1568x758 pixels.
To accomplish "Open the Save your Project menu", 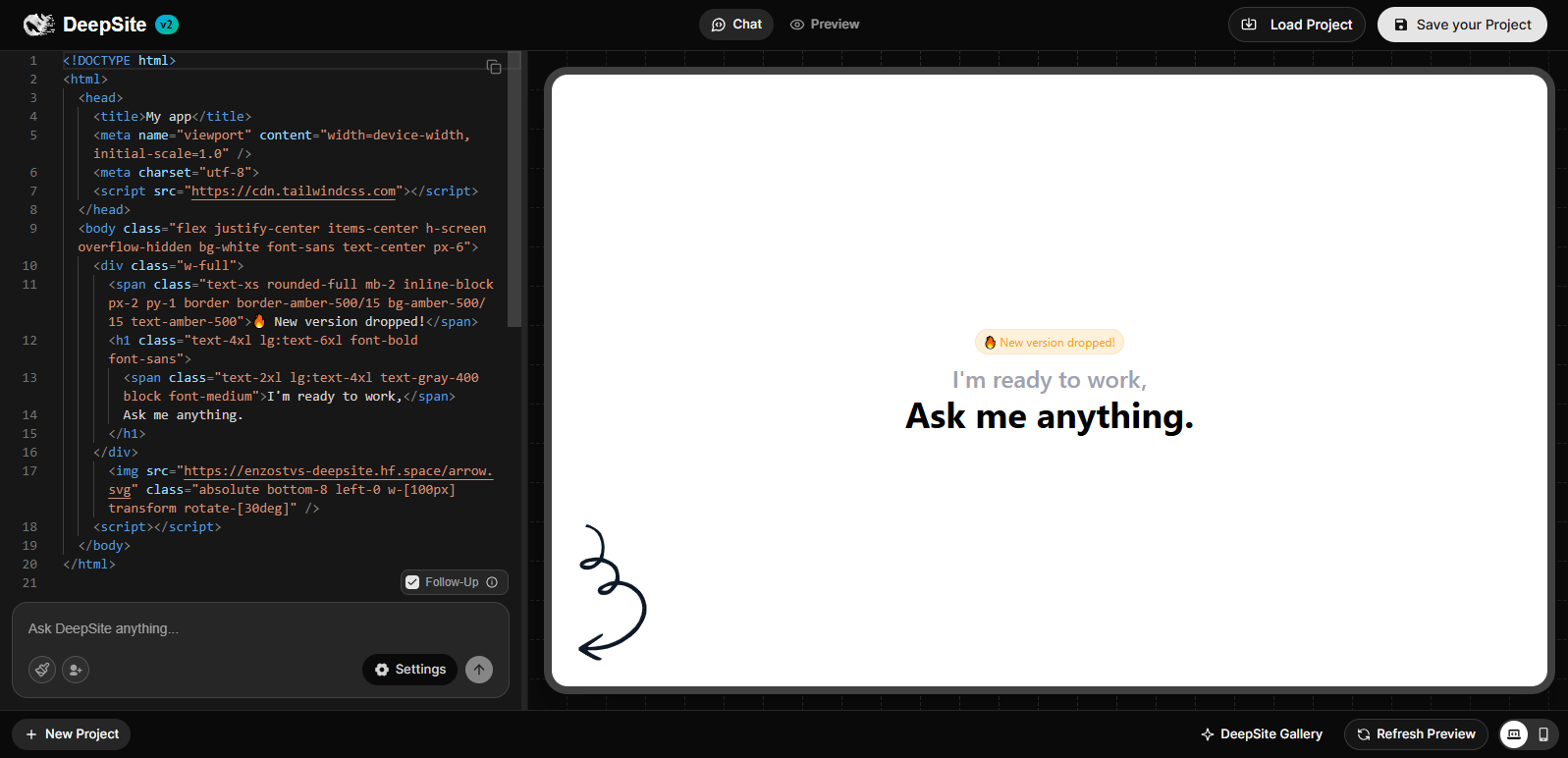I will (1462, 25).
